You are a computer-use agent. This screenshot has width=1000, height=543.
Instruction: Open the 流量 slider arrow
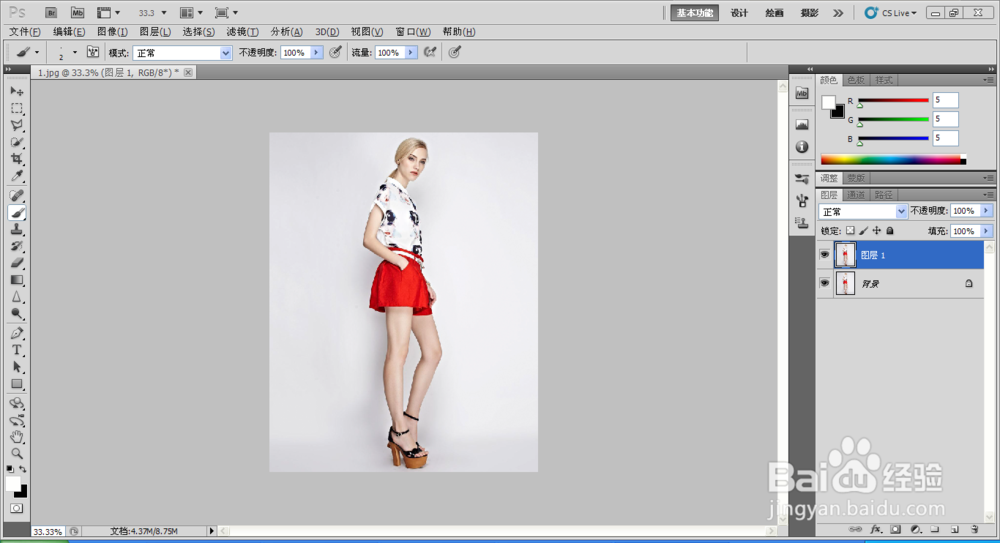[x=411, y=52]
